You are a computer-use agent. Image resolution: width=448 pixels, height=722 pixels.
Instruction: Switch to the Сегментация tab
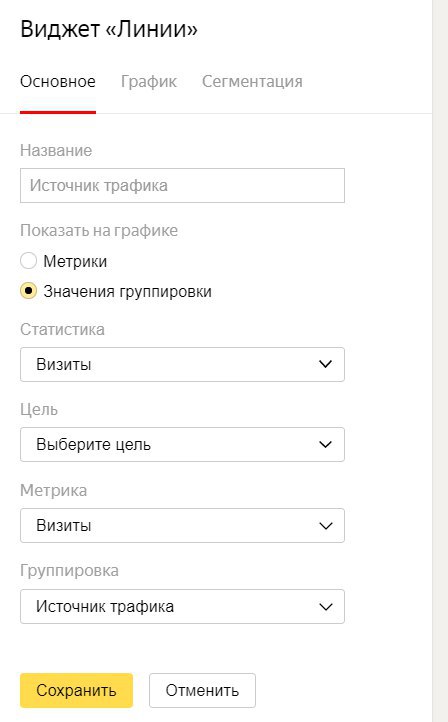(252, 82)
